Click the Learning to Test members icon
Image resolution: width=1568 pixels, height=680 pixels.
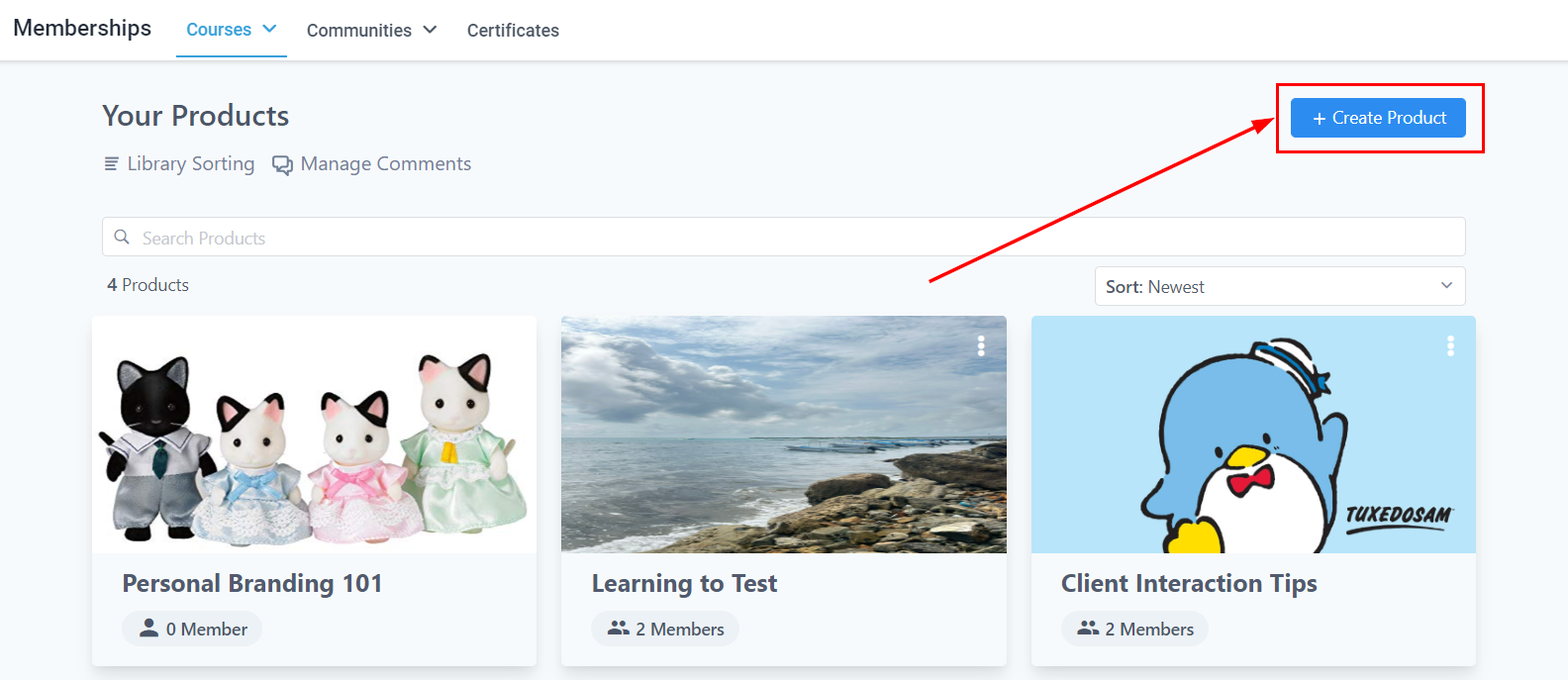point(619,629)
